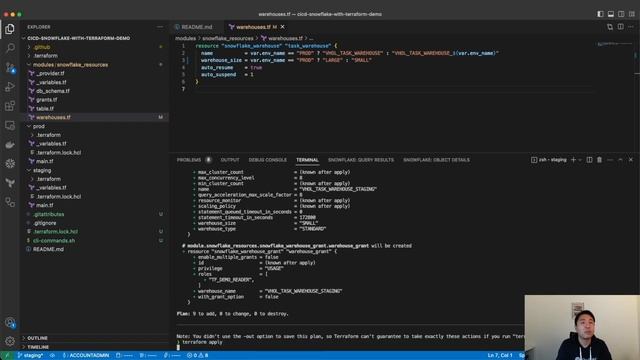
Task: Click the eye icon in status bar
Action: click(52, 356)
